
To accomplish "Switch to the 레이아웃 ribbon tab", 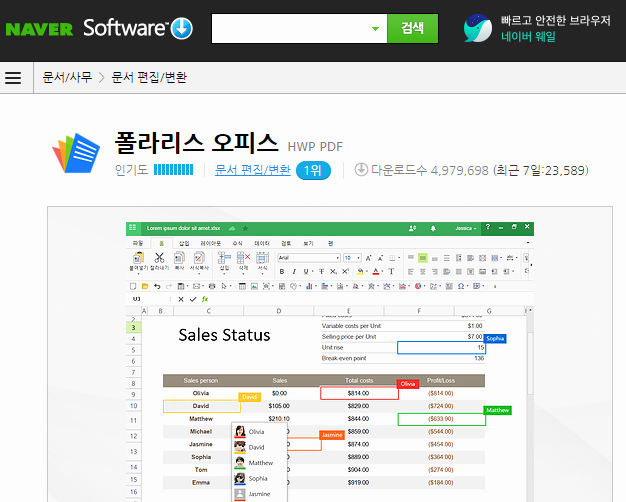I will pos(211,243).
